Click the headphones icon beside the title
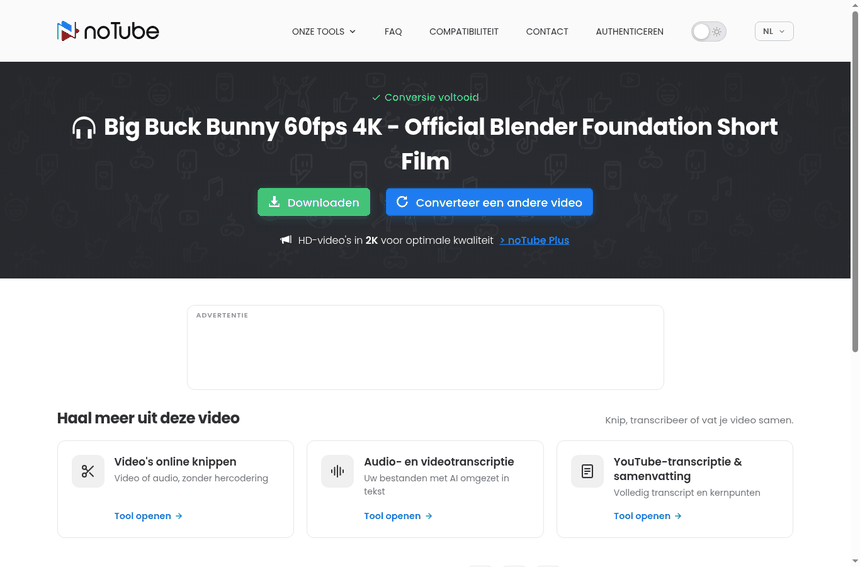Viewport: 860px width, 567px height. tap(84, 128)
